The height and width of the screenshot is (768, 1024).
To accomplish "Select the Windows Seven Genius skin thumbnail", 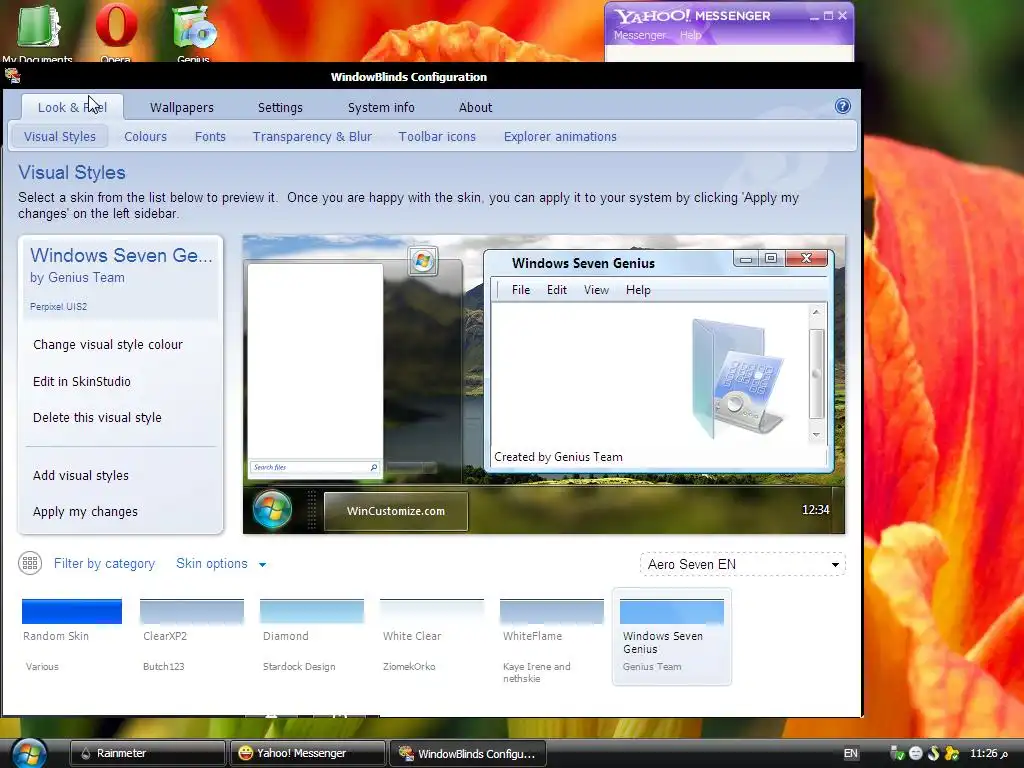I will point(671,637).
